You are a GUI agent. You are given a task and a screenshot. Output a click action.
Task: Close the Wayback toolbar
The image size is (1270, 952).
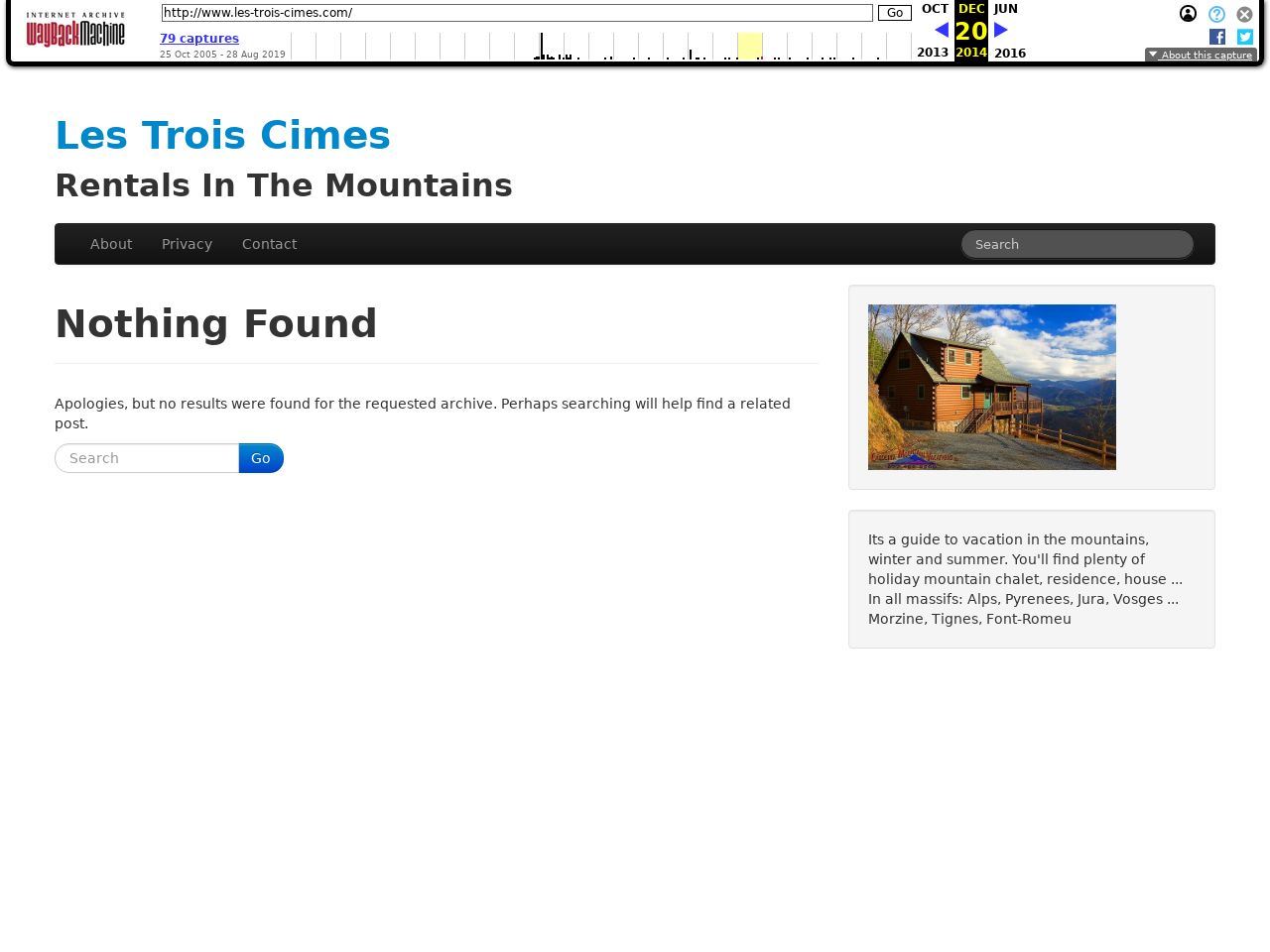coord(1244,14)
